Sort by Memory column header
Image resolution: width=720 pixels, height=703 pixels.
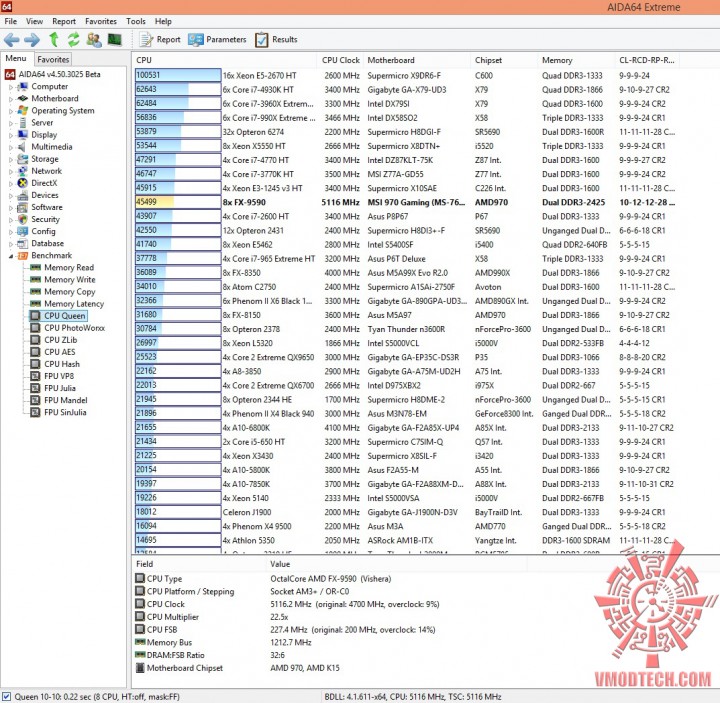[x=576, y=60]
